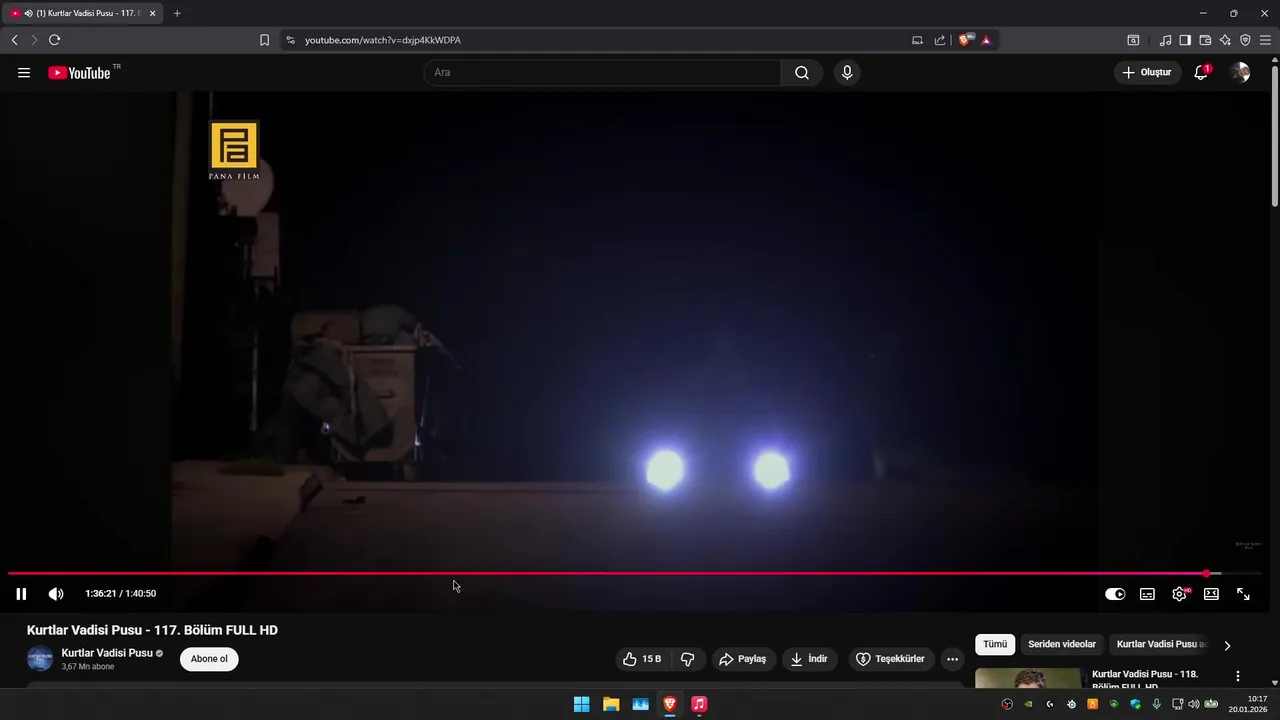Click the install/cast icon in address bar

tap(917, 40)
